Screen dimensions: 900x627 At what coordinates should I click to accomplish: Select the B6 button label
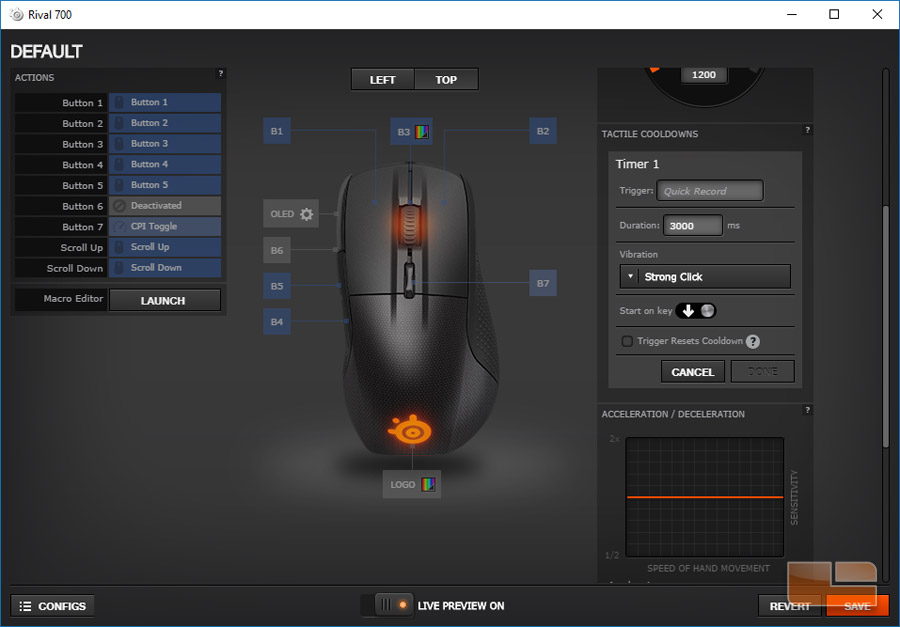(x=277, y=250)
